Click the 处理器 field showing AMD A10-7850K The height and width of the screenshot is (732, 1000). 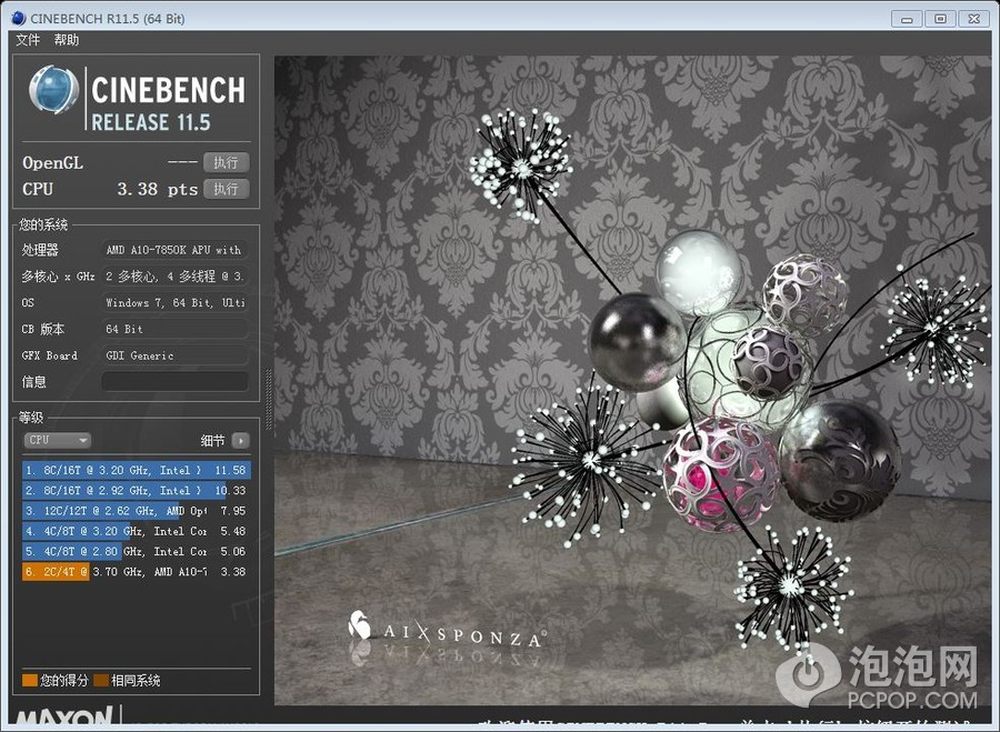(x=174, y=250)
